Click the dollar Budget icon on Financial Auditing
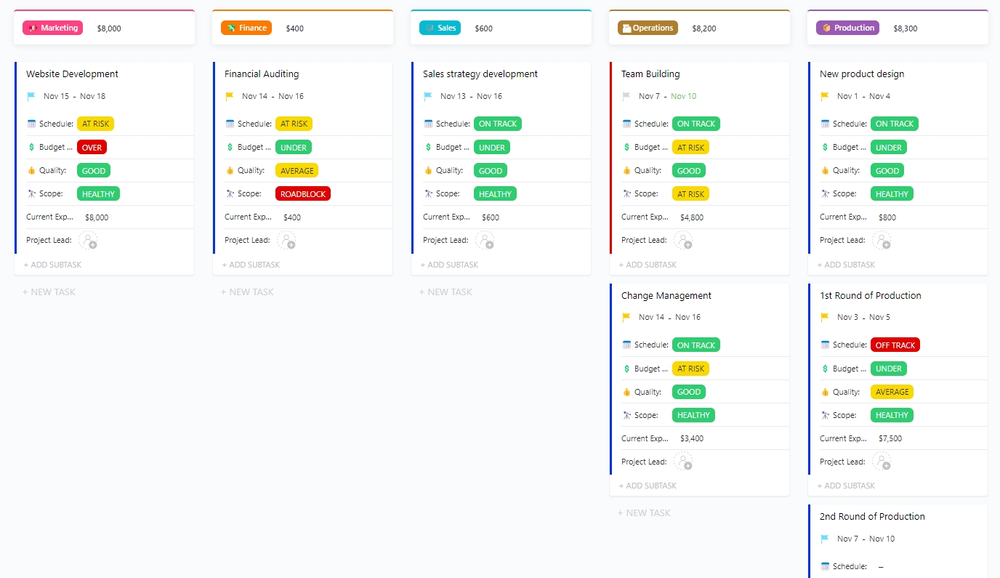The height and width of the screenshot is (578, 1000). 228,146
